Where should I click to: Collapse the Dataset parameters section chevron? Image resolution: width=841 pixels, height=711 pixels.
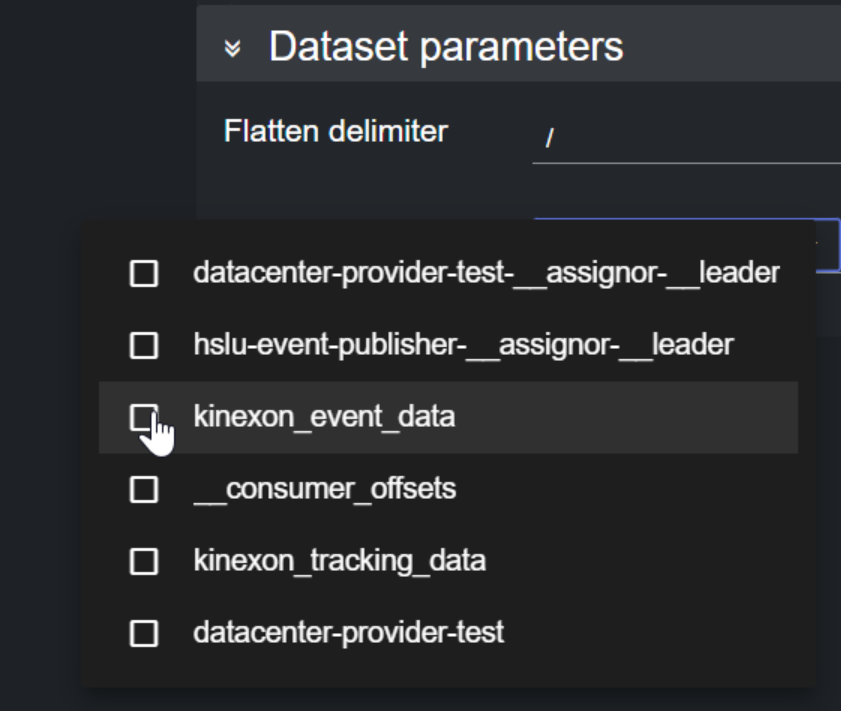click(233, 48)
